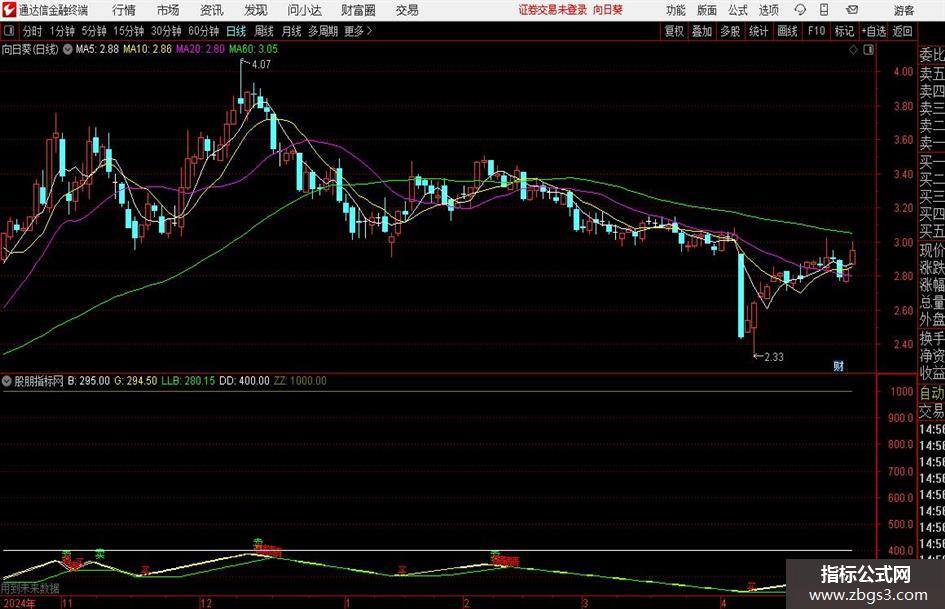Expand the 股朋指标网 indicator dropdown circle
The height and width of the screenshot is (609, 945).
click(7, 381)
